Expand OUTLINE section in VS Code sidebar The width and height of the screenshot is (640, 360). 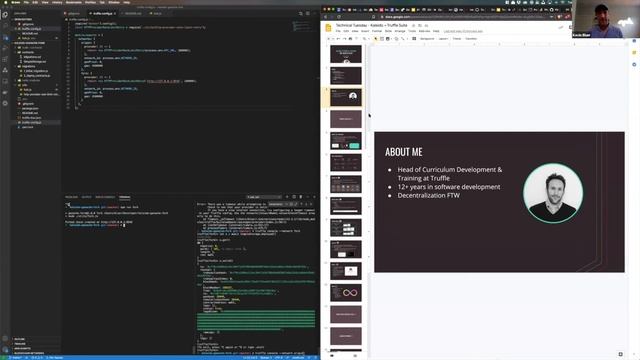pos(20,339)
